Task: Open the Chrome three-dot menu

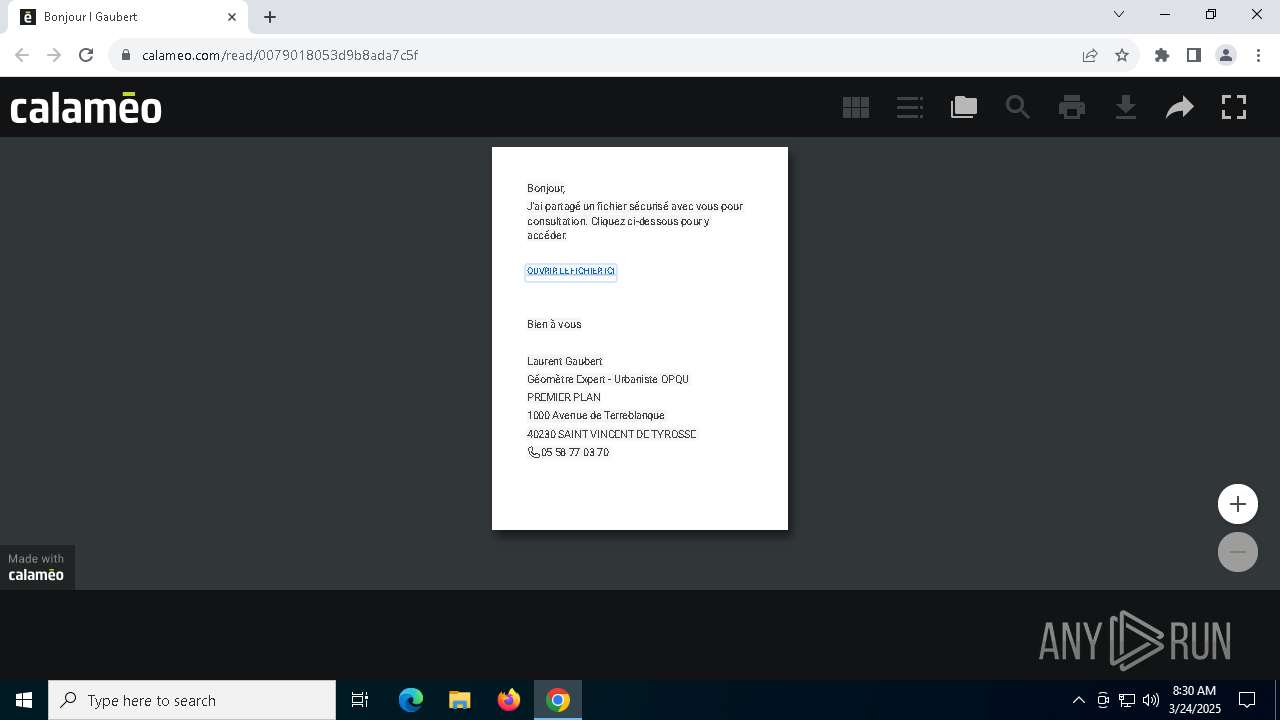Action: pyautogui.click(x=1258, y=55)
